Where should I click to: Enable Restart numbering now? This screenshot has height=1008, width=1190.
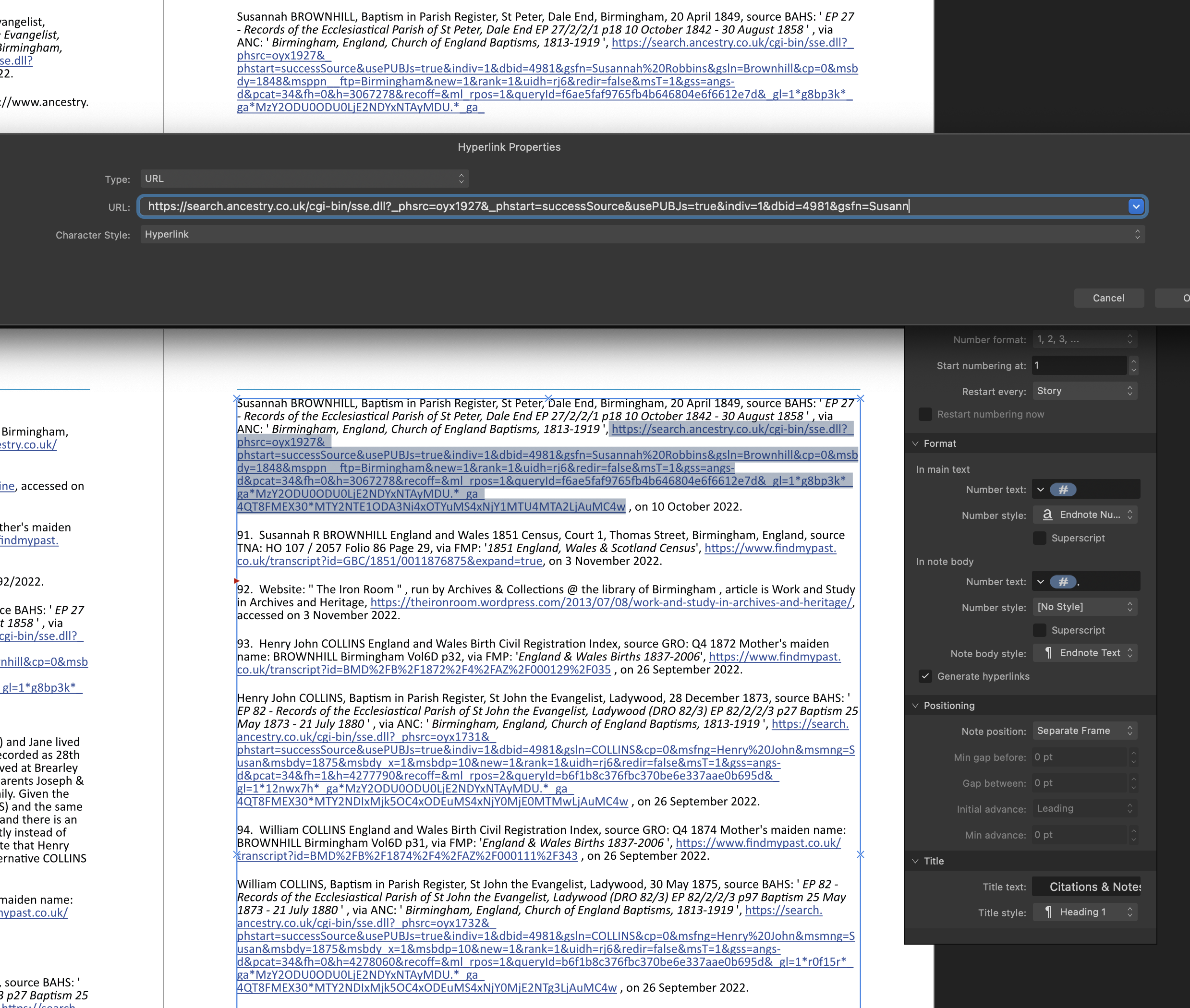click(x=925, y=414)
